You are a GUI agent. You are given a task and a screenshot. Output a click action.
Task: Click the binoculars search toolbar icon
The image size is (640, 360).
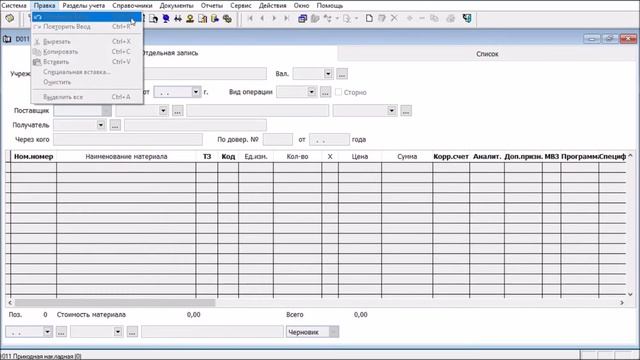[178, 18]
